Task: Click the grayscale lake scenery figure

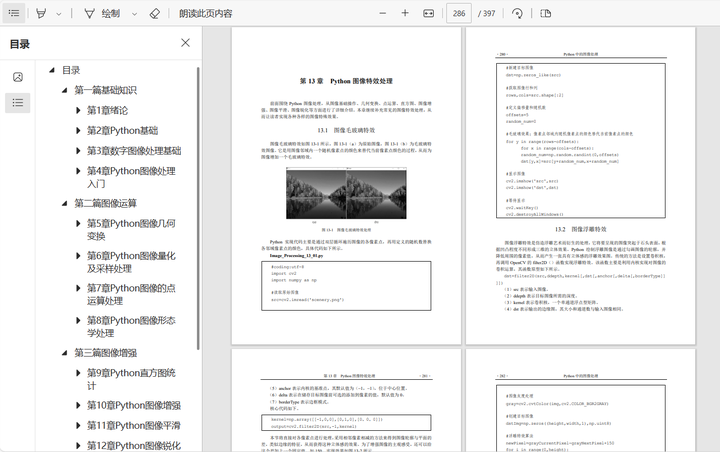Action: (x=346, y=193)
